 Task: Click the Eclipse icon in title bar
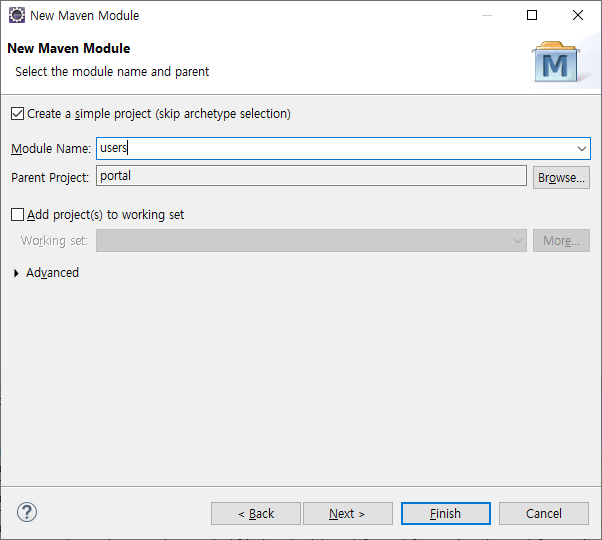[17, 15]
